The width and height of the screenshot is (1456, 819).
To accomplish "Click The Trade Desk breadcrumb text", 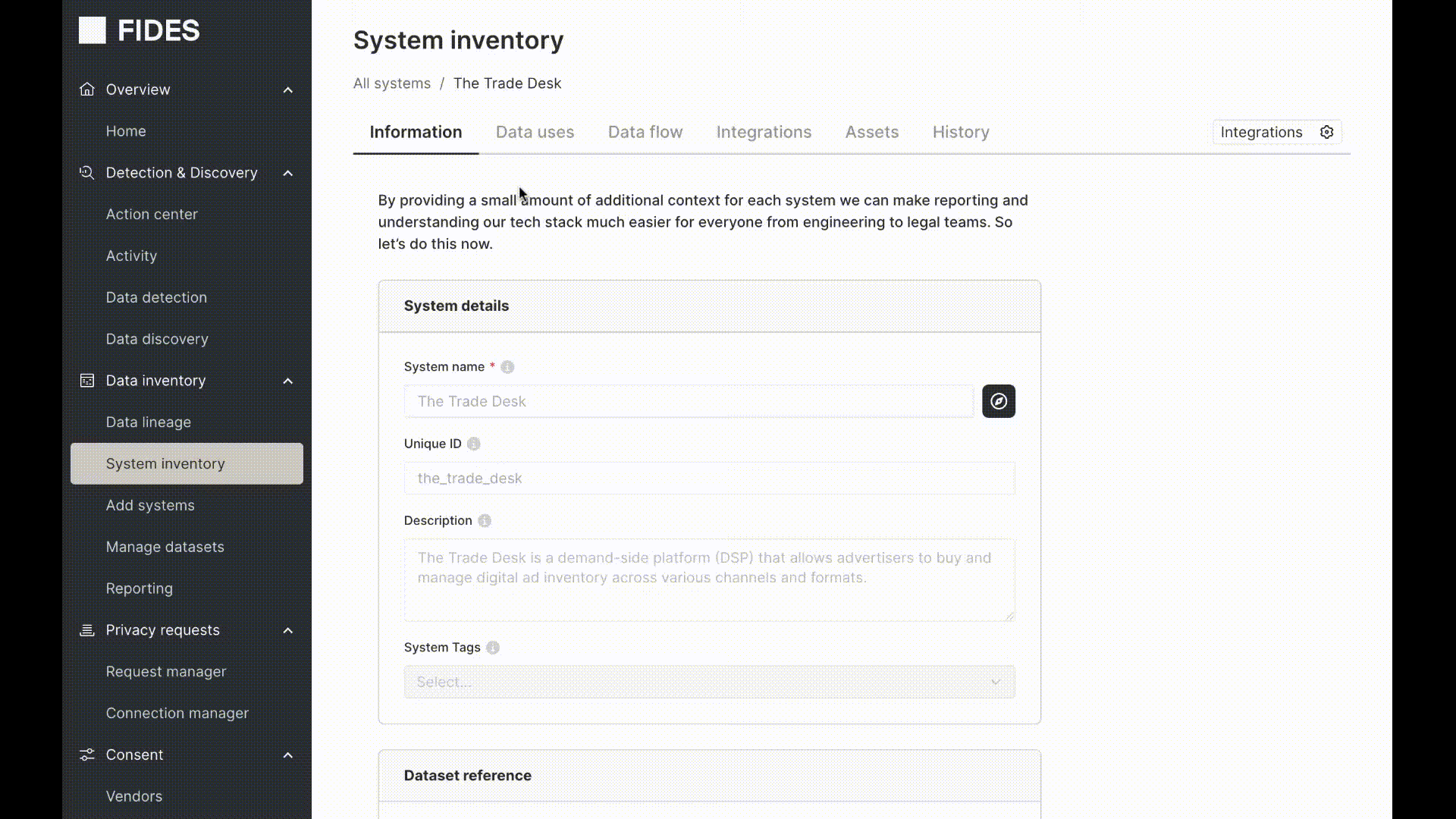I will 507,83.
